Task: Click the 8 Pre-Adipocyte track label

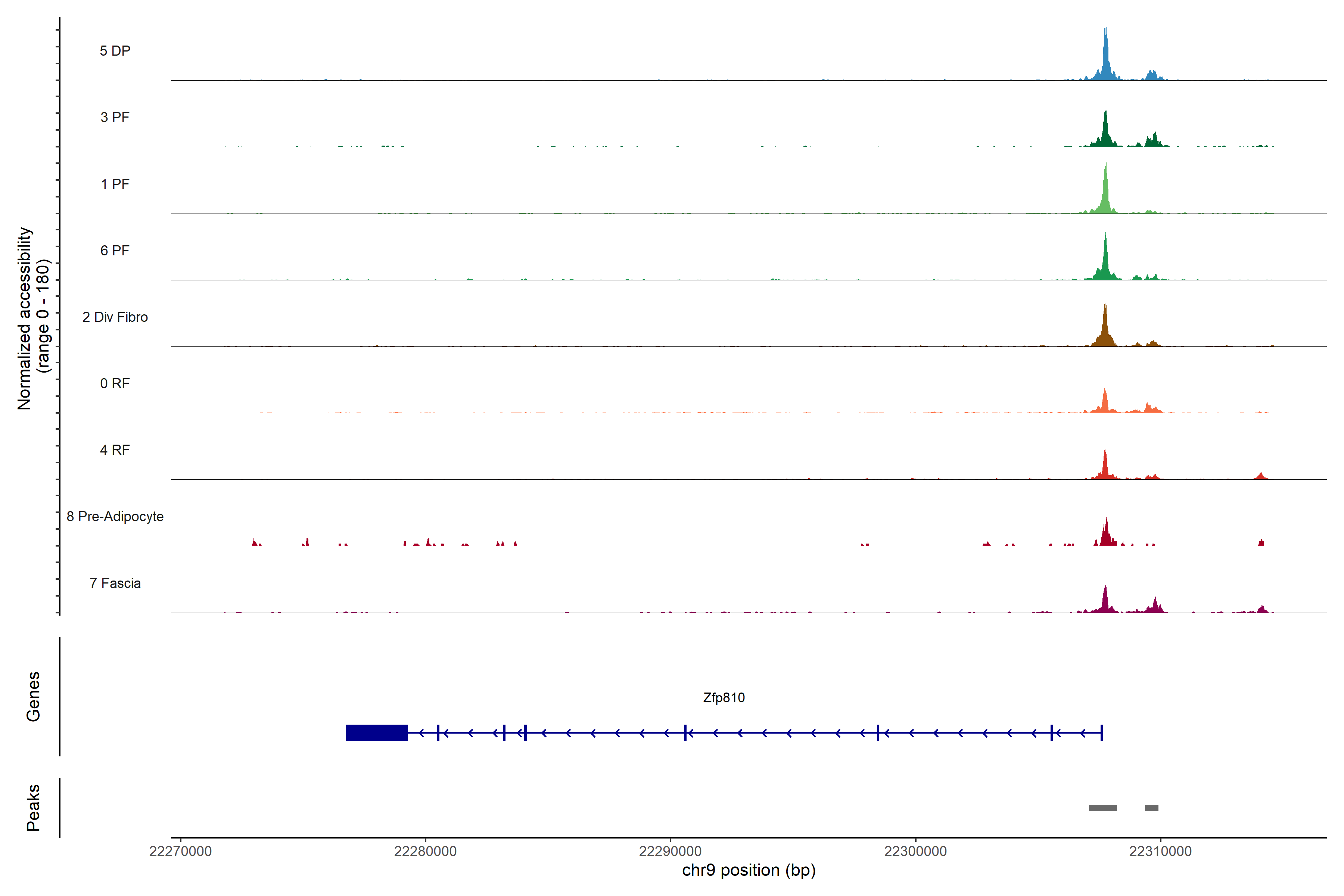Action: (x=115, y=517)
